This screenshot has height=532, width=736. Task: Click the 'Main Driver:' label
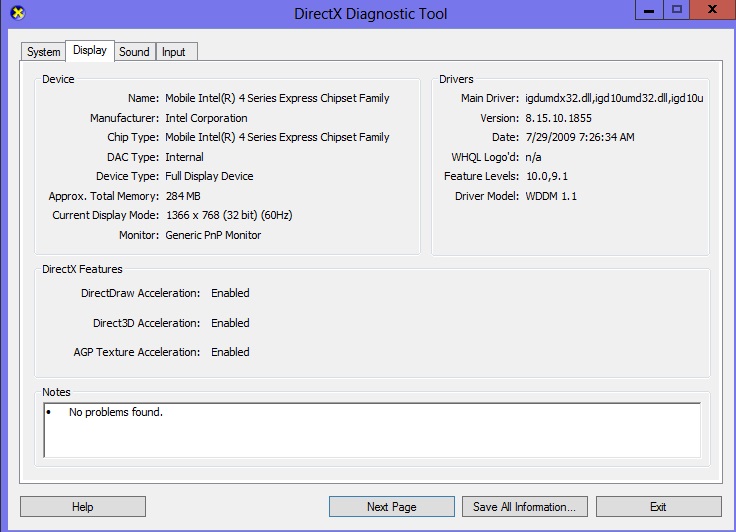(x=490, y=98)
